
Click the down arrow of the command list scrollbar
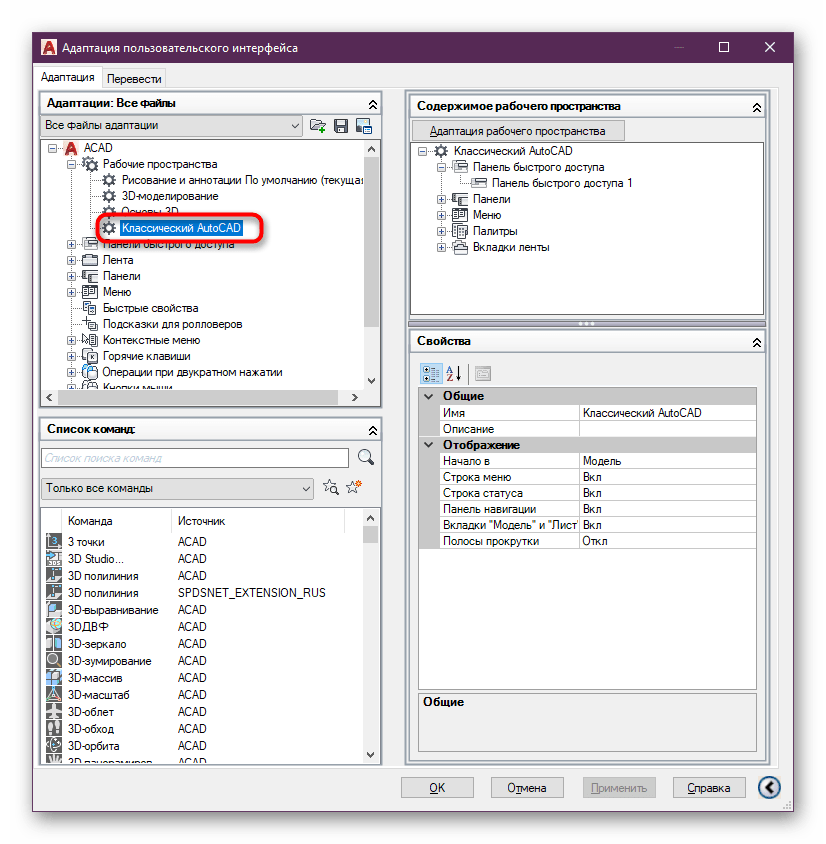(370, 755)
